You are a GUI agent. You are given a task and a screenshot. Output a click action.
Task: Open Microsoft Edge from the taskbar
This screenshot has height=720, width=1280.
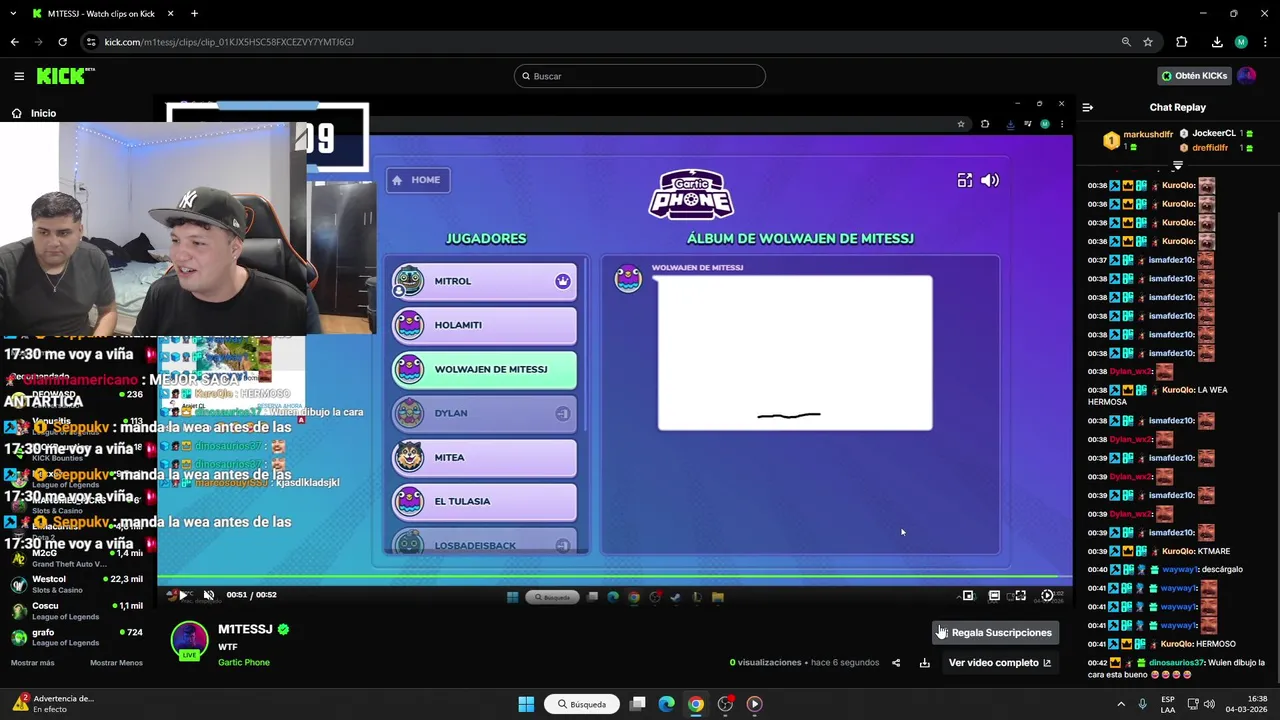point(666,704)
